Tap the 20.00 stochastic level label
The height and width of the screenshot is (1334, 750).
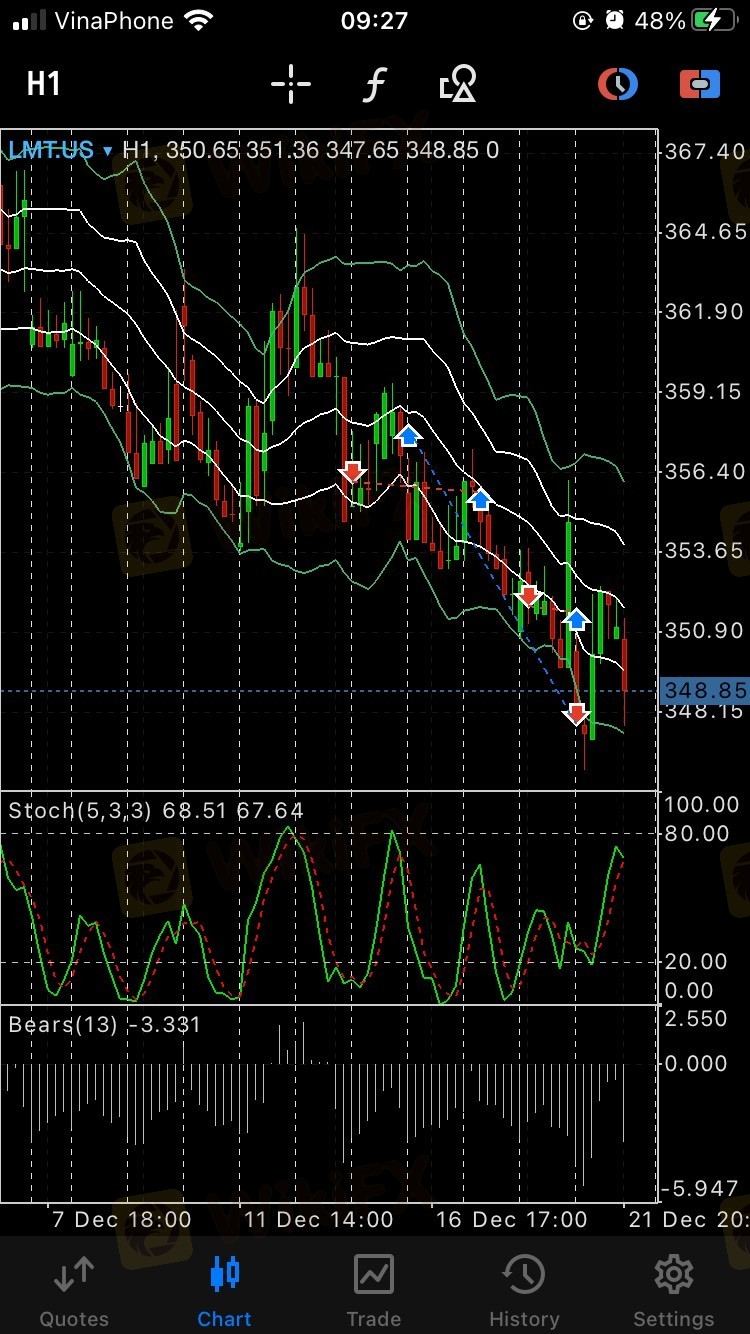[x=697, y=961]
